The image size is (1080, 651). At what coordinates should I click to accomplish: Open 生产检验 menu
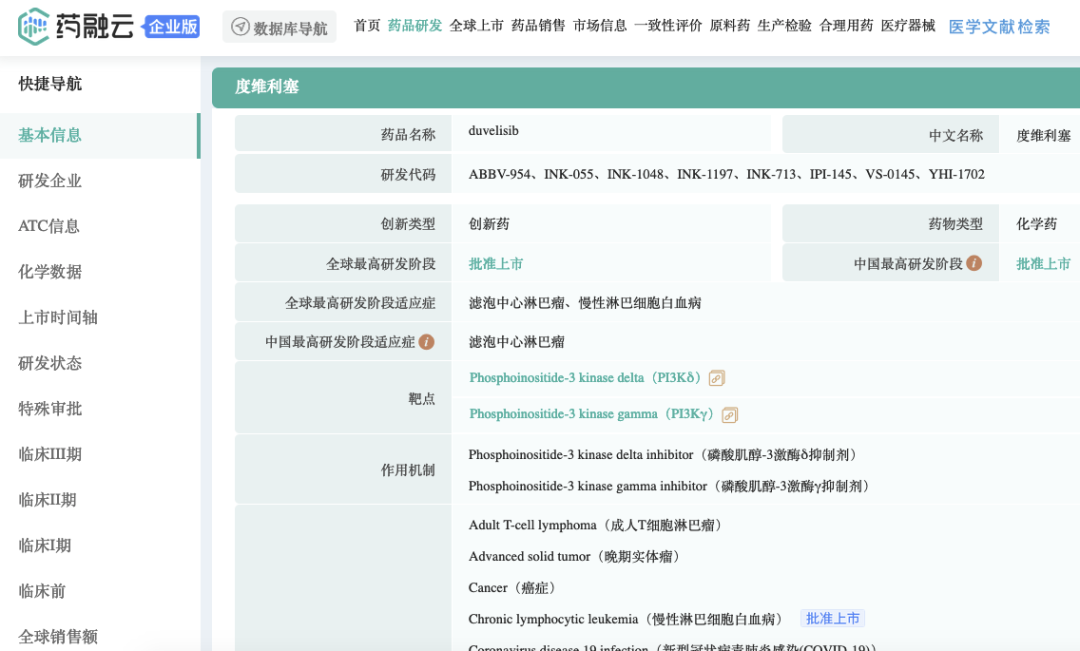tap(785, 25)
